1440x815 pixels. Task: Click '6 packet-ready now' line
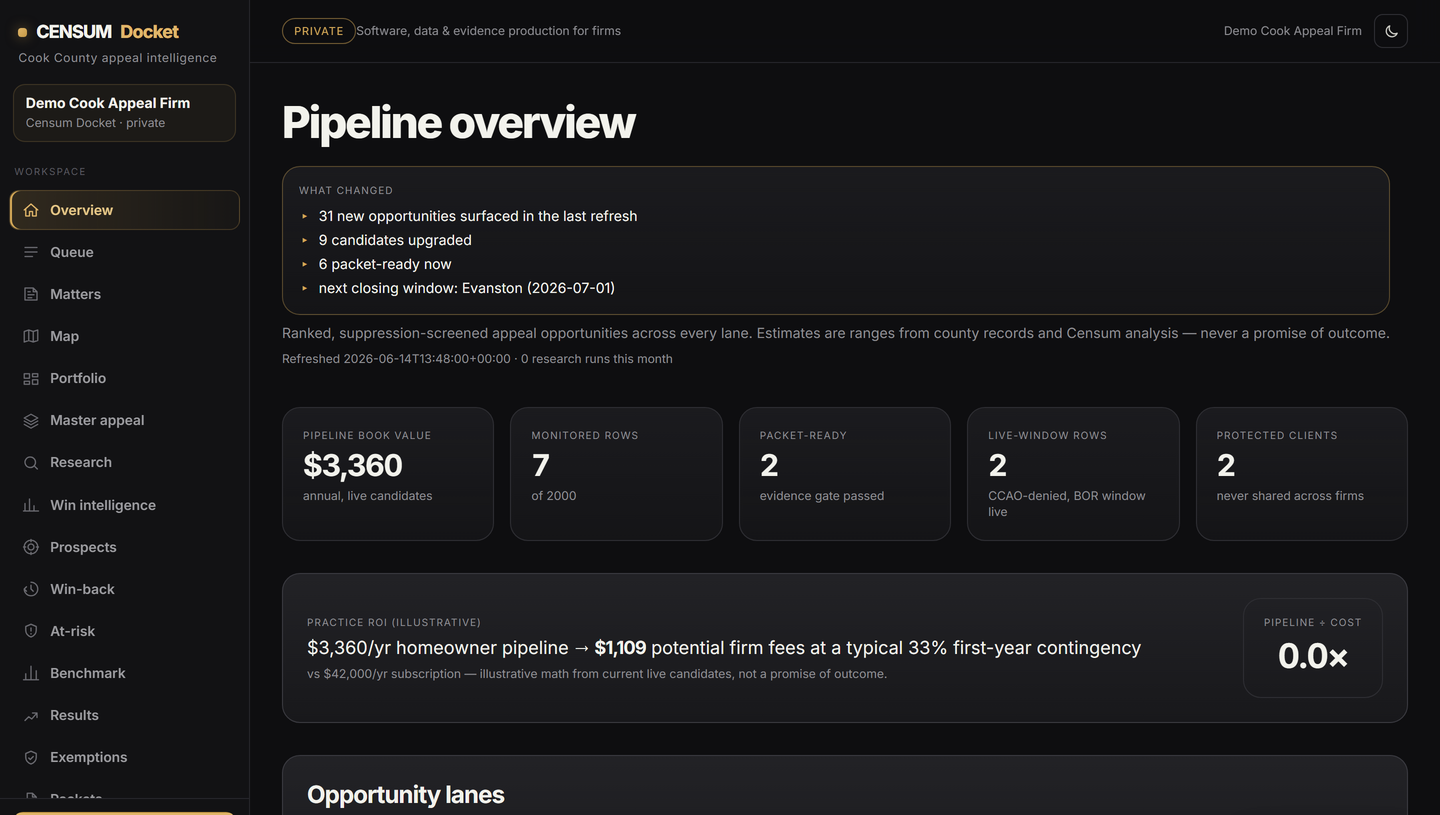tap(385, 264)
